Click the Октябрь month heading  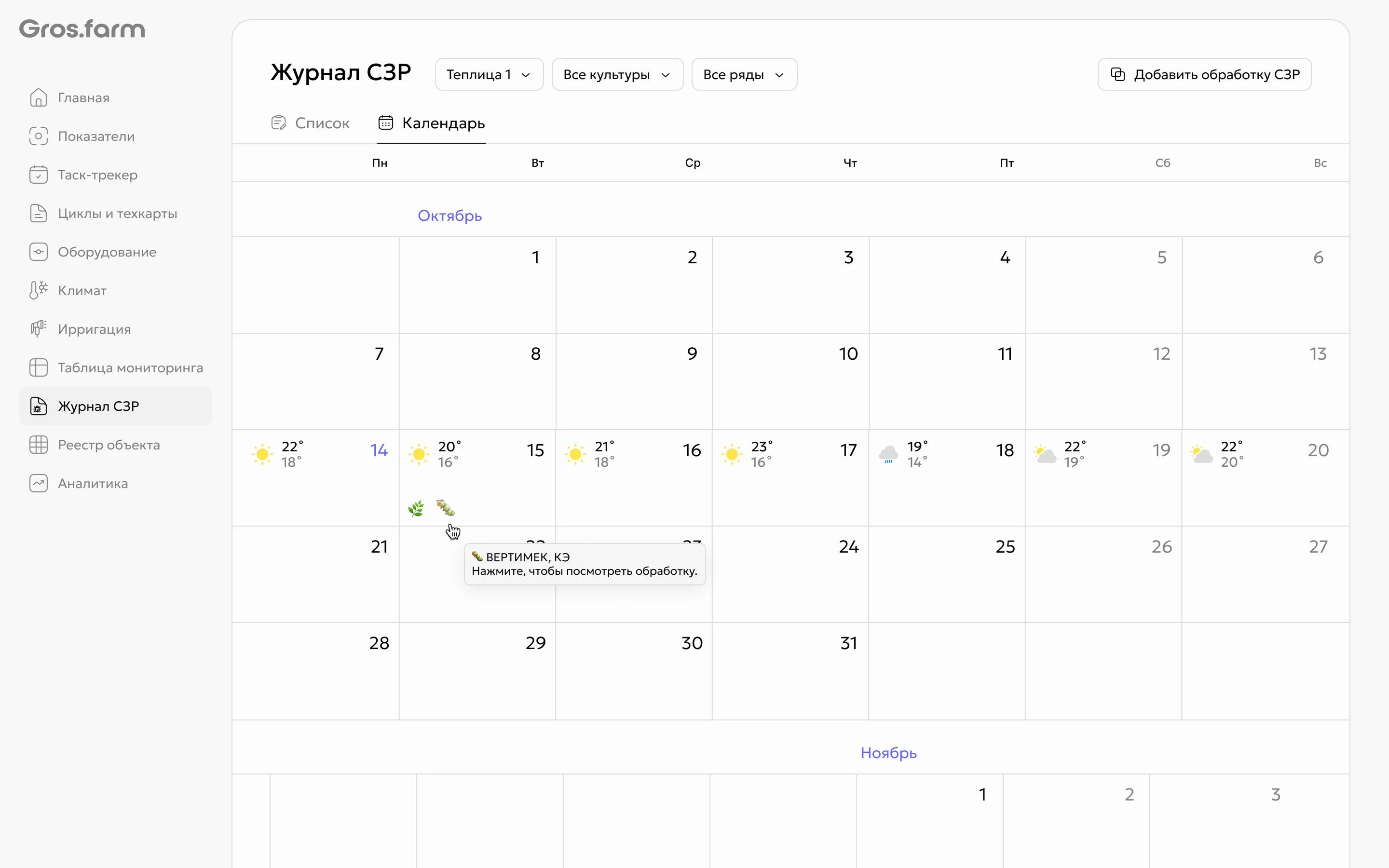(x=450, y=215)
